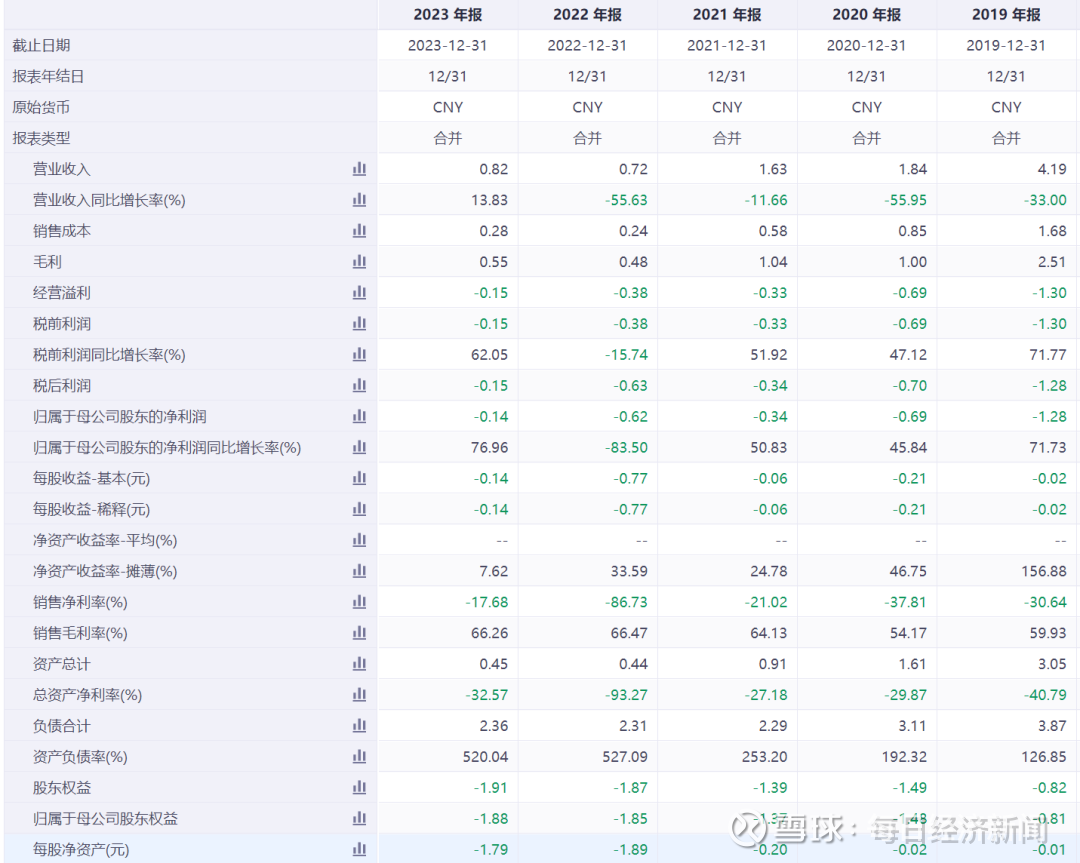Image resolution: width=1080 pixels, height=863 pixels.
Task: Open chart icon for 税后利润 row
Action: tap(360, 386)
